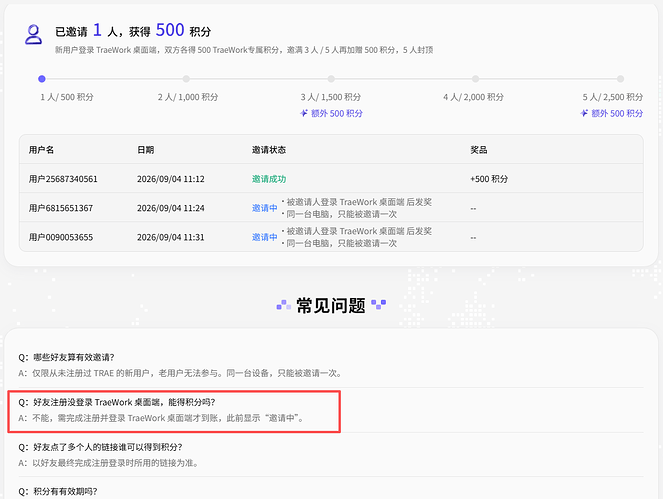The width and height of the screenshot is (663, 499).
Task: Click the 5 人/ 2,500 积分 label
Action: (x=613, y=97)
